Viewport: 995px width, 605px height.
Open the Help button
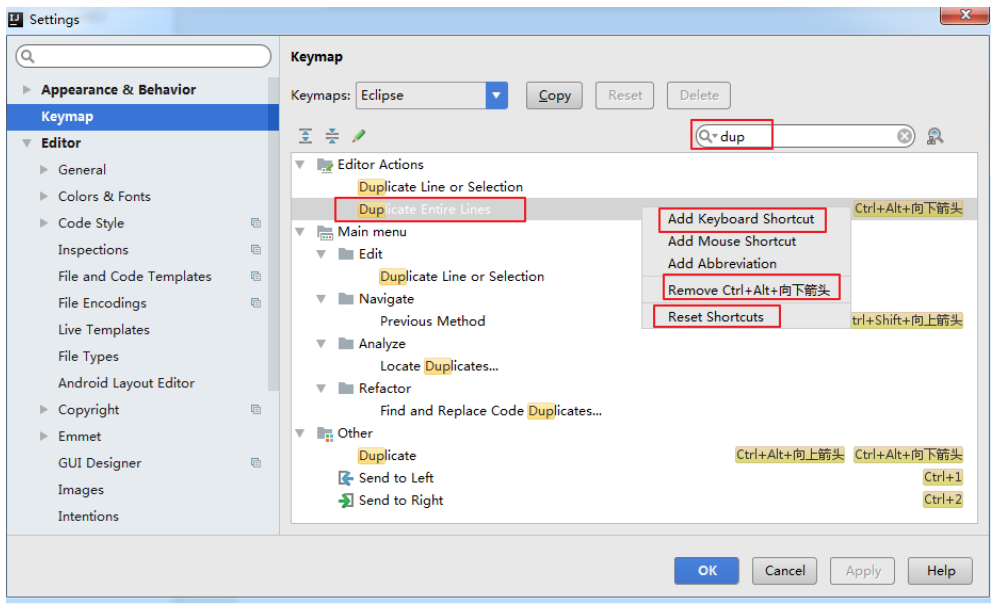tap(940, 571)
